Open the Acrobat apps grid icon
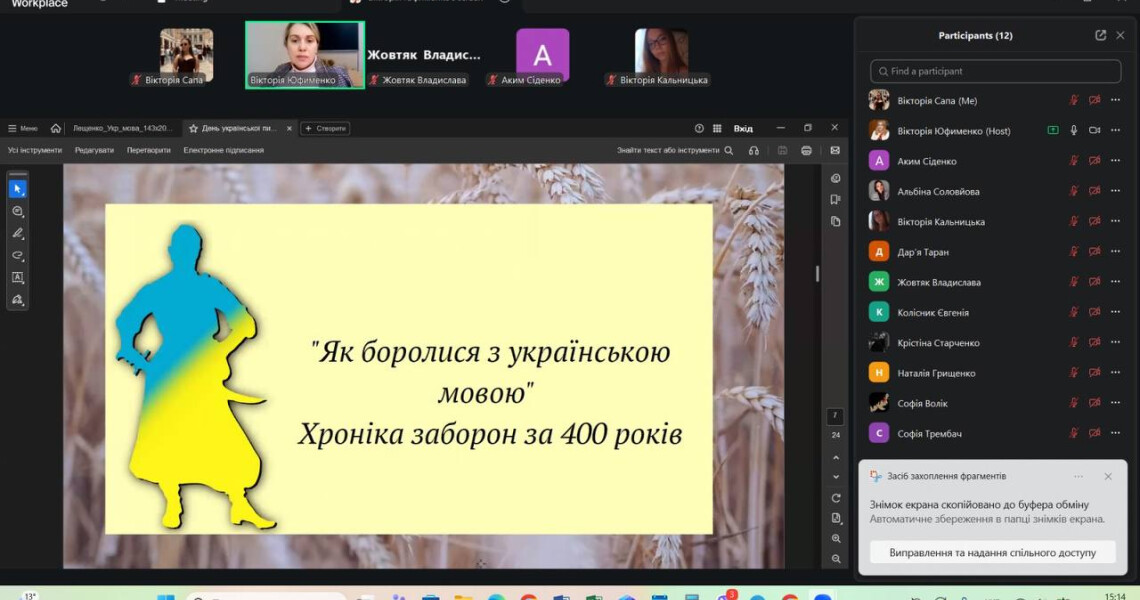This screenshot has width=1140, height=600. pos(718,128)
